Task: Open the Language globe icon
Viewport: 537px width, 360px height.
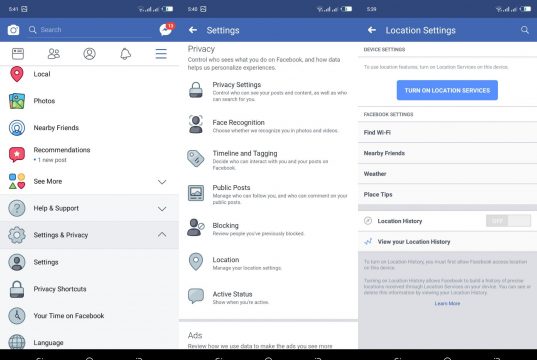Action: coord(17,342)
